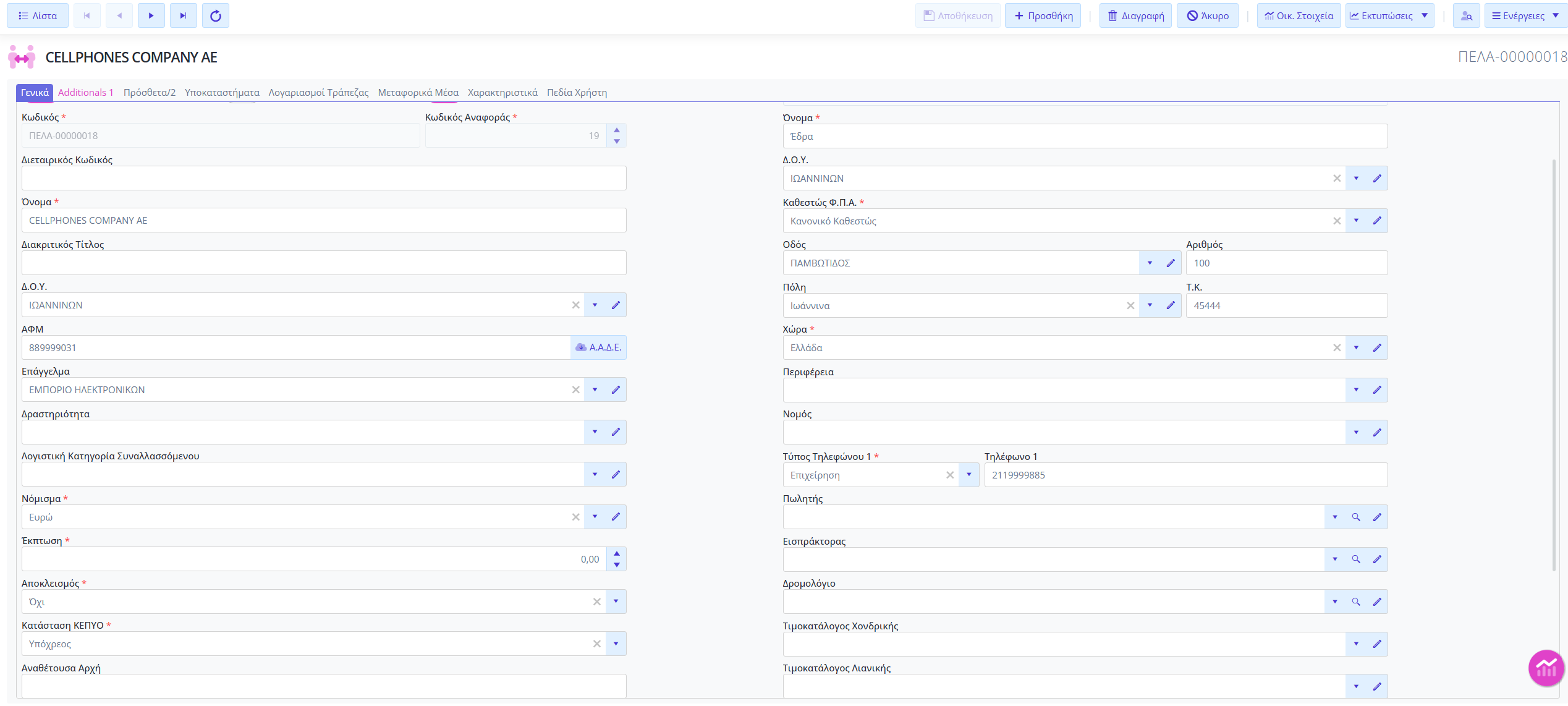The image size is (1568, 706).
Task: Clear the Νόμισμα value Ευρώ
Action: pos(575,517)
